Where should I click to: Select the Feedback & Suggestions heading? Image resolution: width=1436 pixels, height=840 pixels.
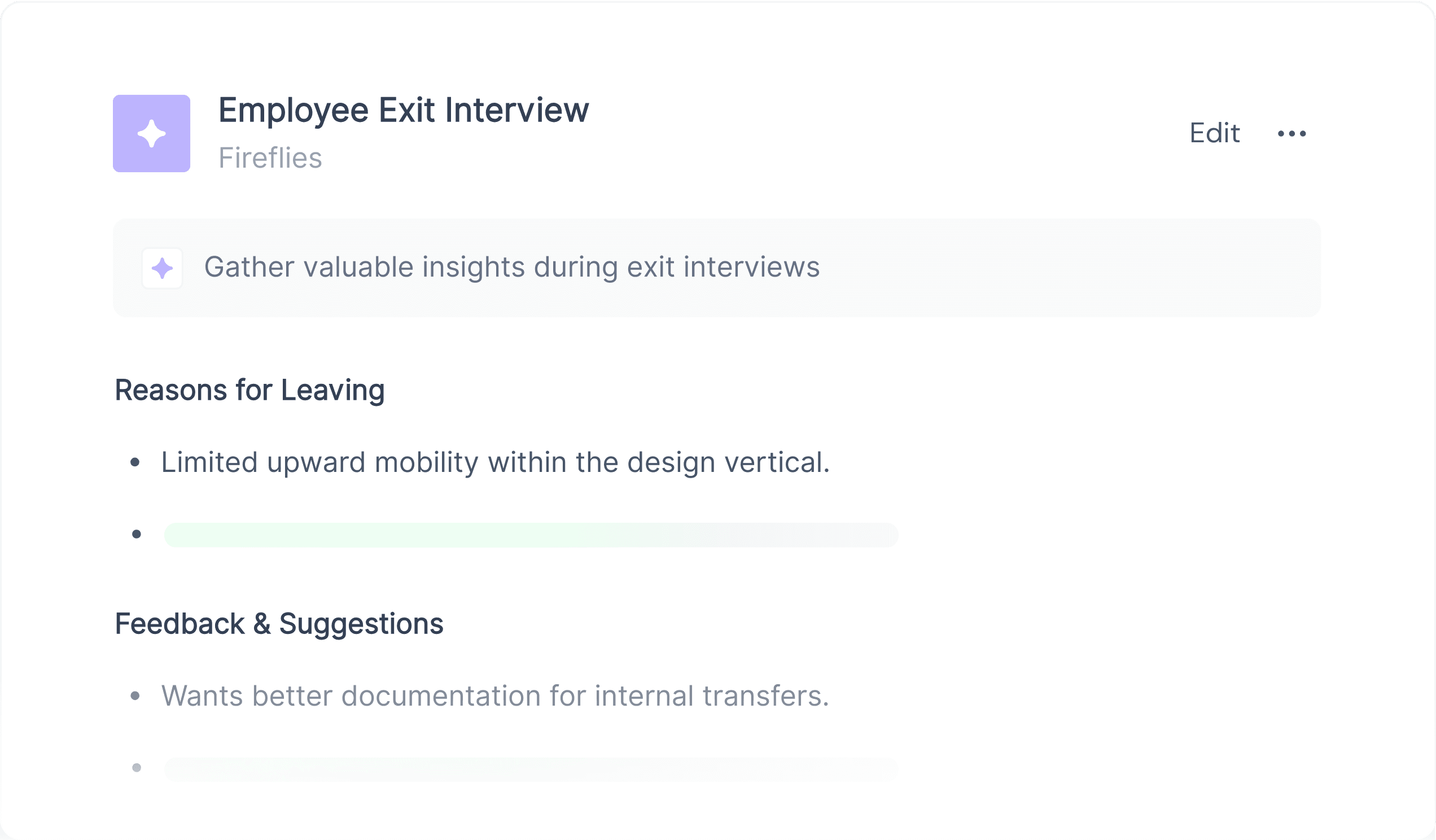coord(279,624)
